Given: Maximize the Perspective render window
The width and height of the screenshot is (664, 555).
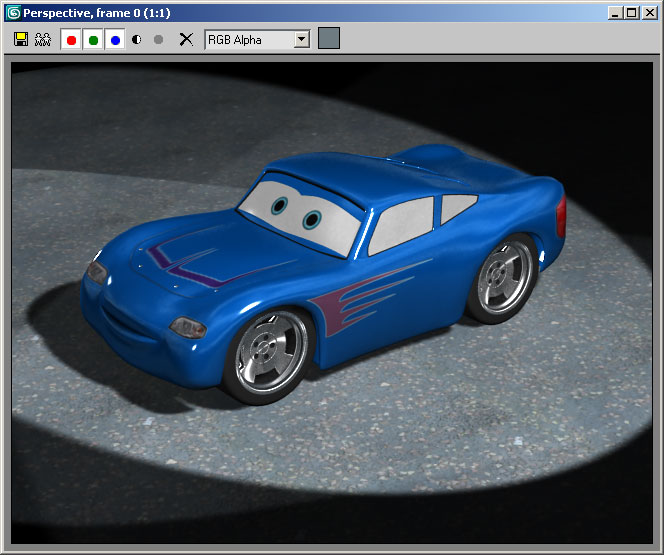Looking at the screenshot, I should [x=630, y=13].
